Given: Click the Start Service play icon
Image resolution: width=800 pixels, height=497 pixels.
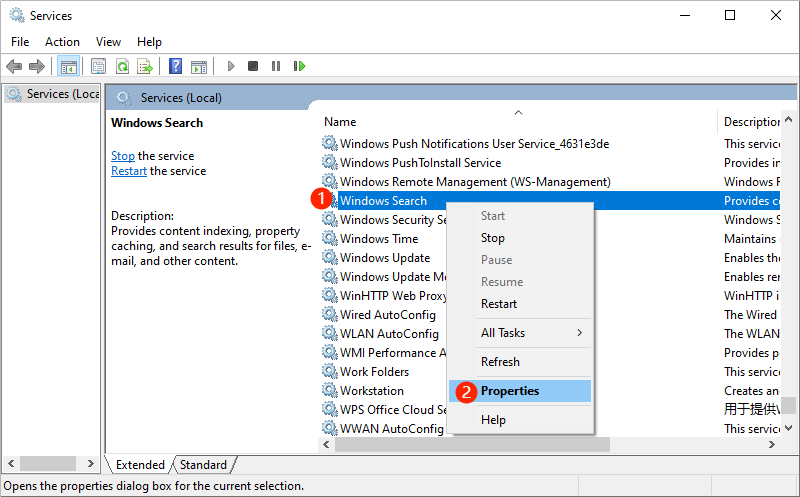Looking at the screenshot, I should coord(231,66).
